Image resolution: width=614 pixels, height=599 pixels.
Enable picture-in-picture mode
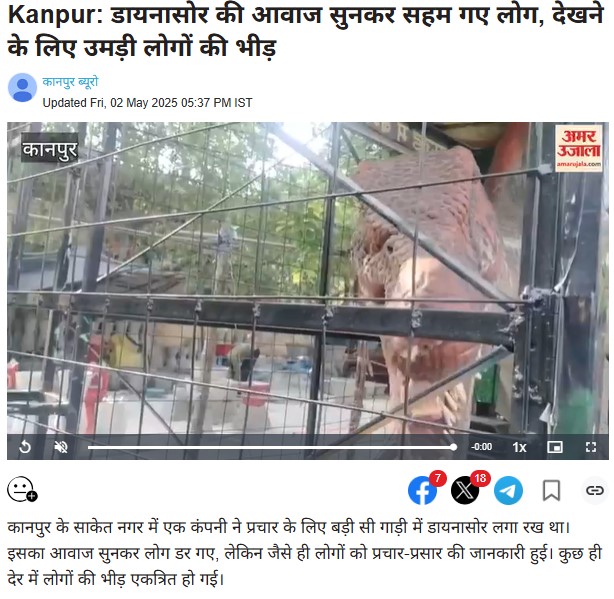click(x=555, y=447)
